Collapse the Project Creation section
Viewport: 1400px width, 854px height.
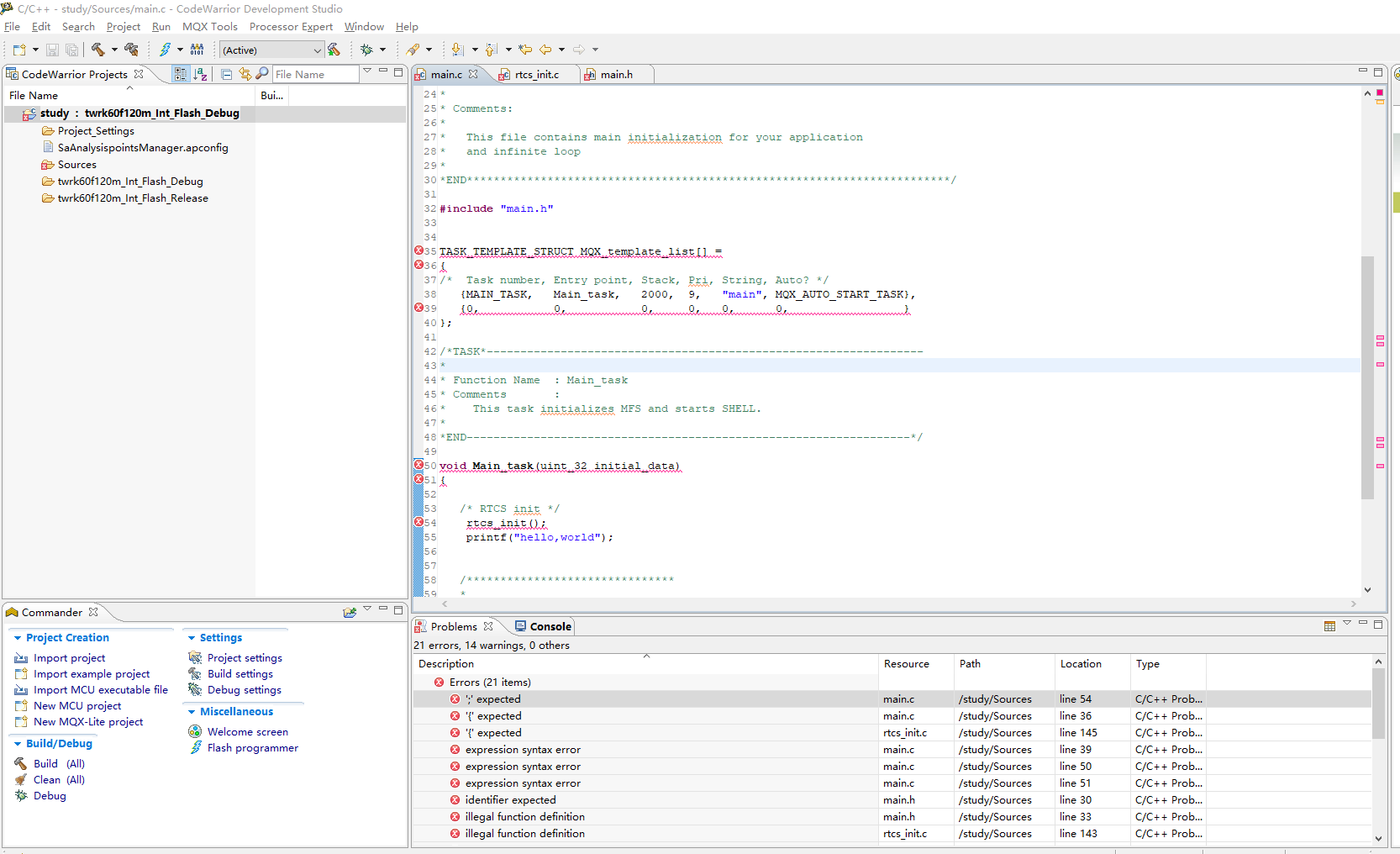[x=18, y=638]
